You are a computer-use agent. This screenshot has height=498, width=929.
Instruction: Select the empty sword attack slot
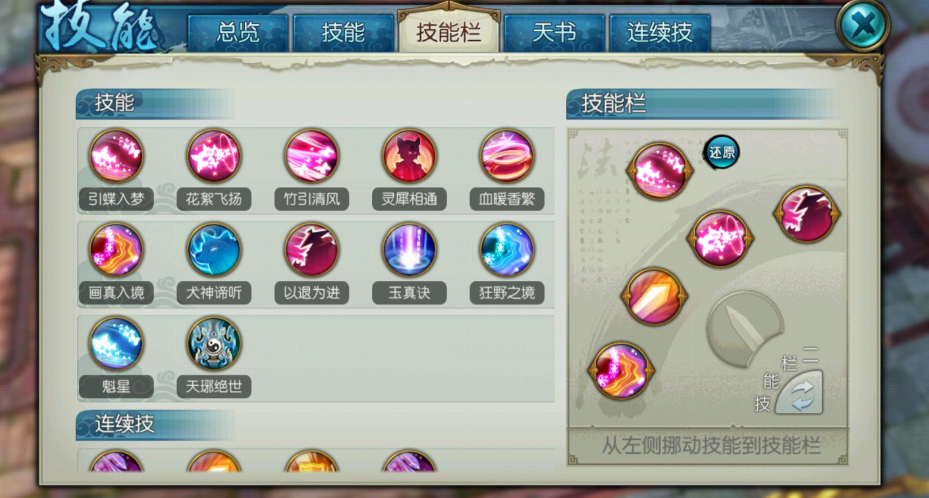(x=744, y=329)
